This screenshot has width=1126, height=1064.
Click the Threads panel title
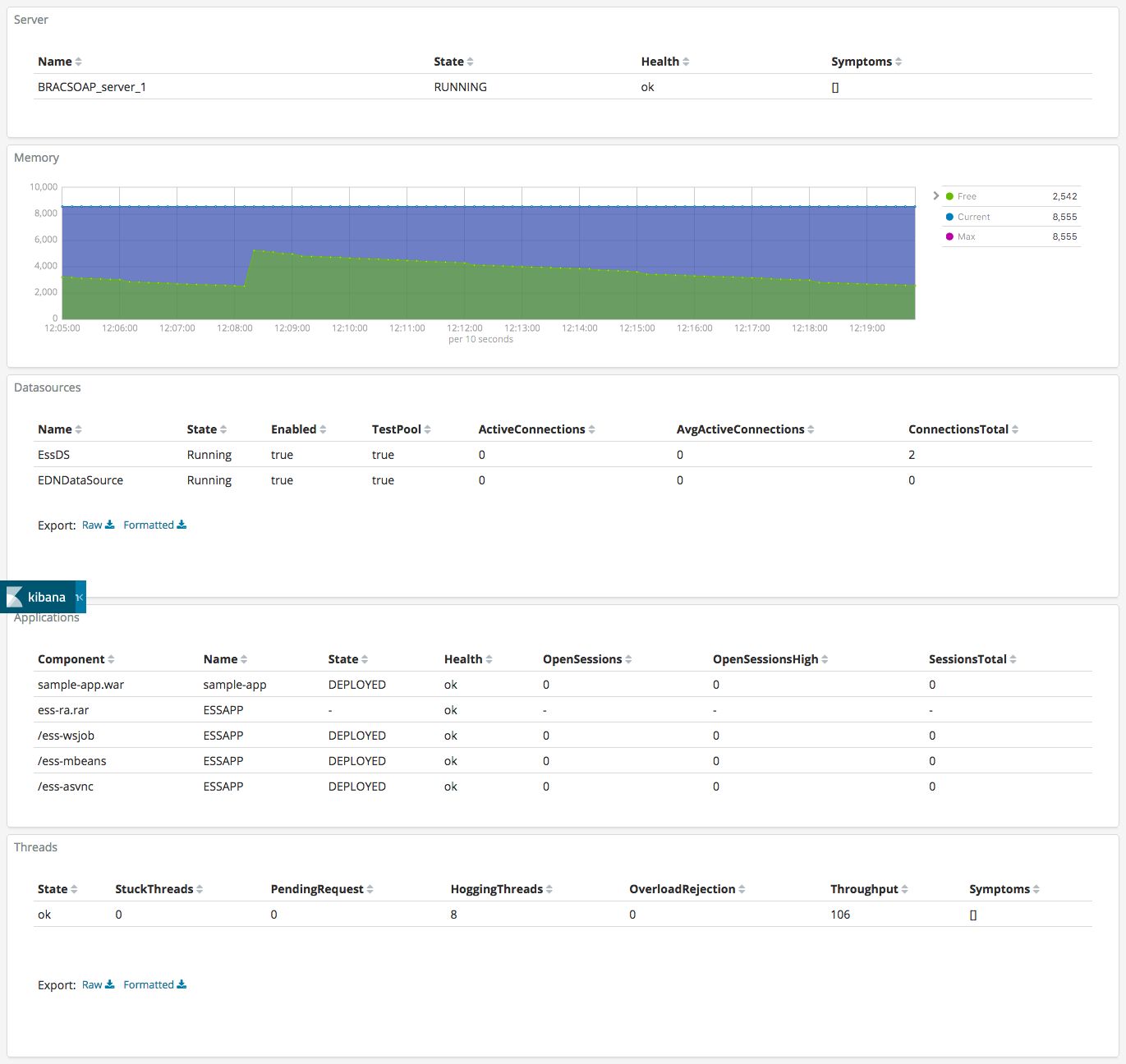tap(35, 847)
